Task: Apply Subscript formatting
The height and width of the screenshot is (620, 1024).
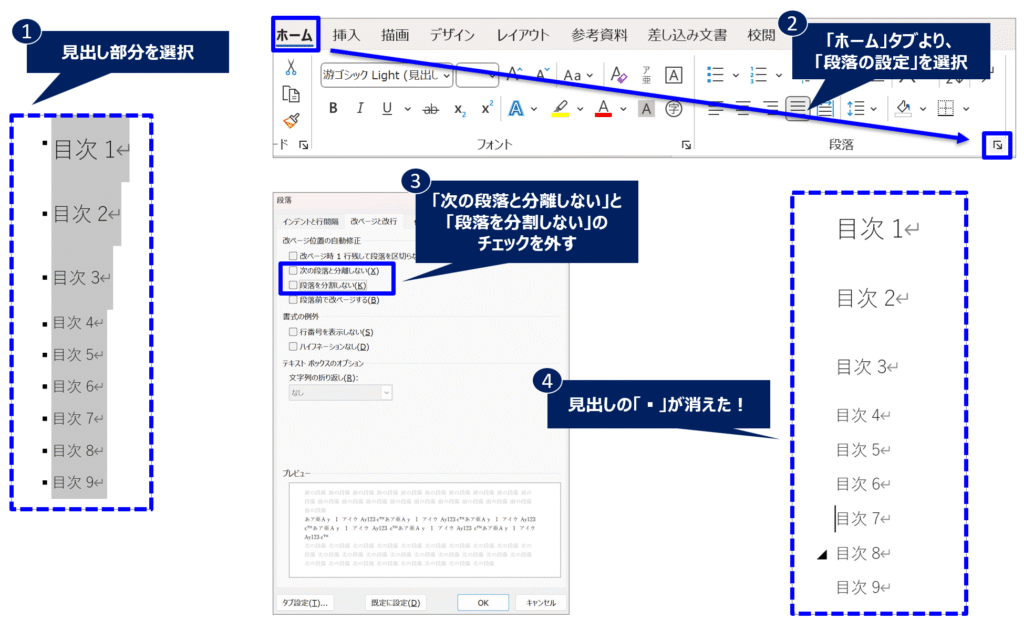Action: coord(460,110)
